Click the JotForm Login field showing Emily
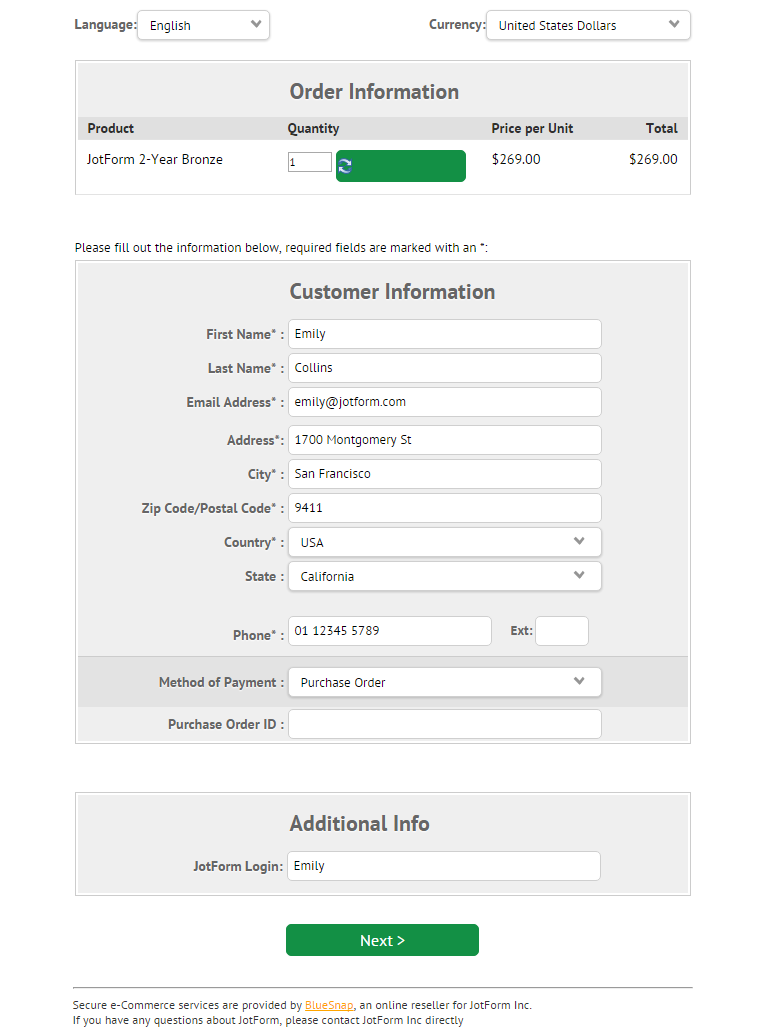Screen dimensions: 765x1035 pyautogui.click(x=444, y=864)
